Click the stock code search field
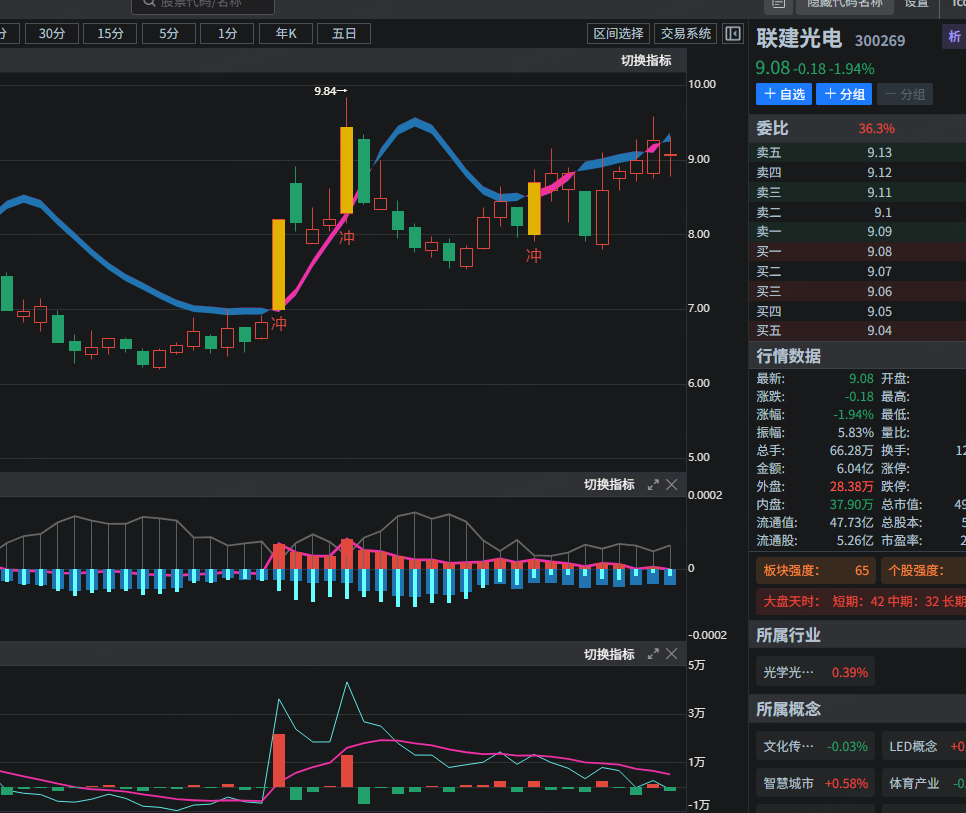 coord(210,4)
